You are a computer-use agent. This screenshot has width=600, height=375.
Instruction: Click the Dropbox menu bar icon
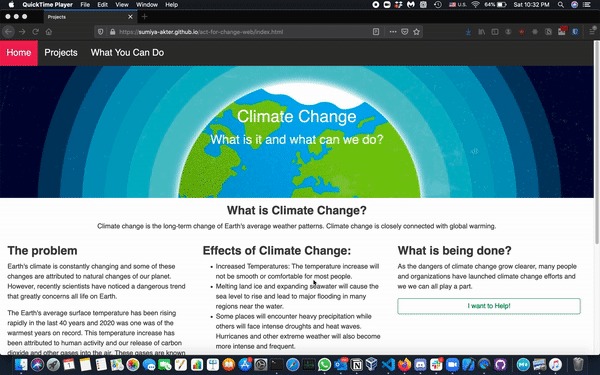pyautogui.click(x=399, y=5)
